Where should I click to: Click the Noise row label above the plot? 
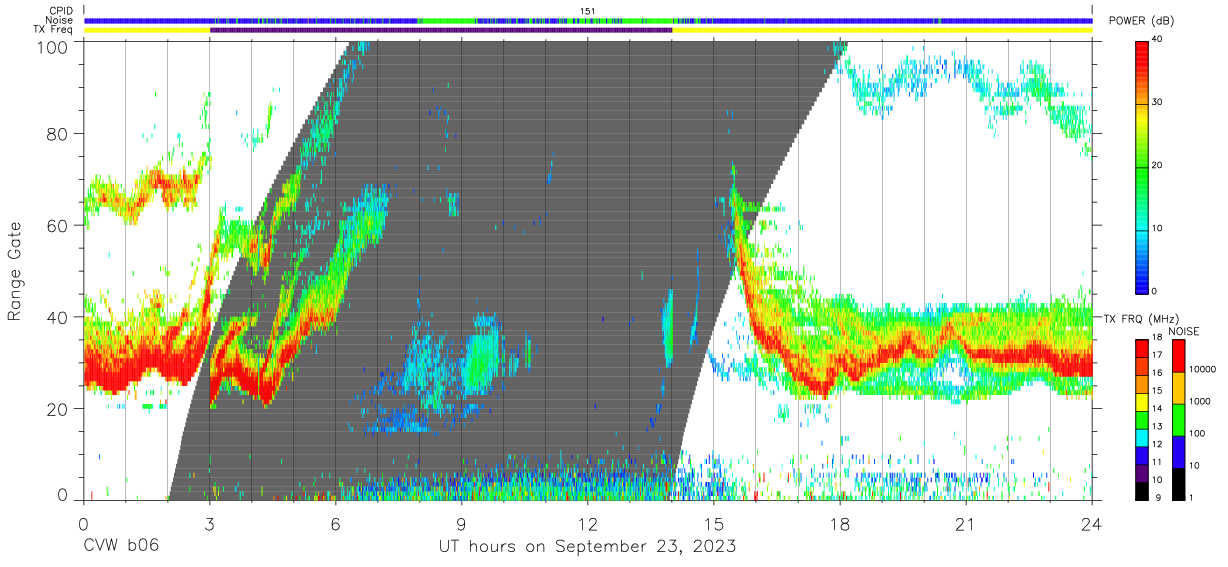click(x=60, y=20)
